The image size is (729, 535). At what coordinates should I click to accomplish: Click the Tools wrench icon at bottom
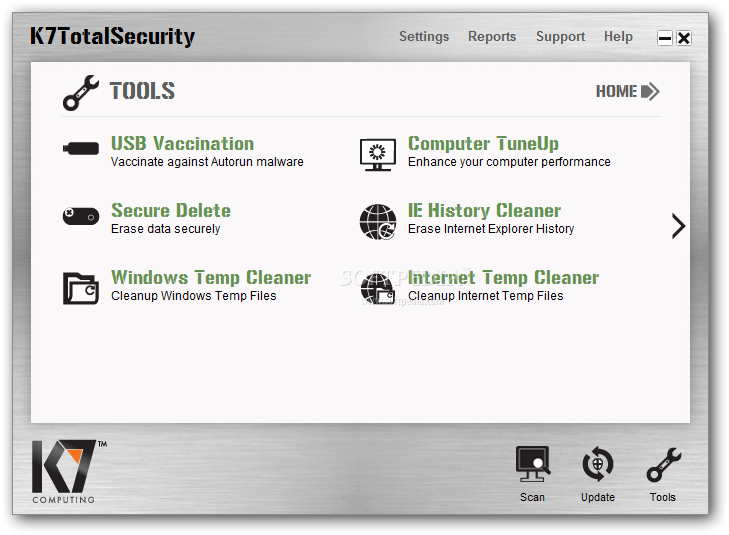point(663,464)
